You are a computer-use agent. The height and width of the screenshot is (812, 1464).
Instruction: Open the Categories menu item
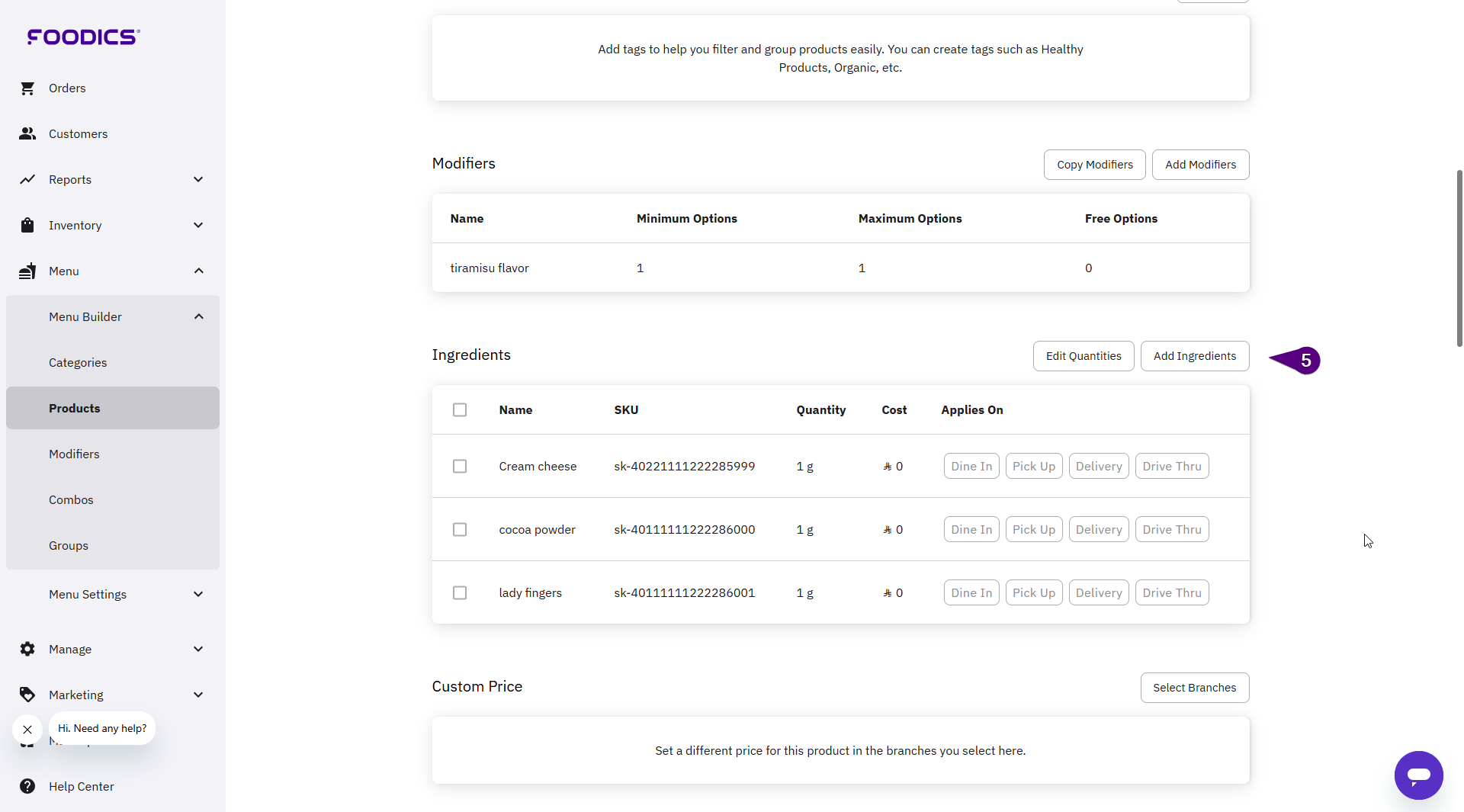(78, 363)
